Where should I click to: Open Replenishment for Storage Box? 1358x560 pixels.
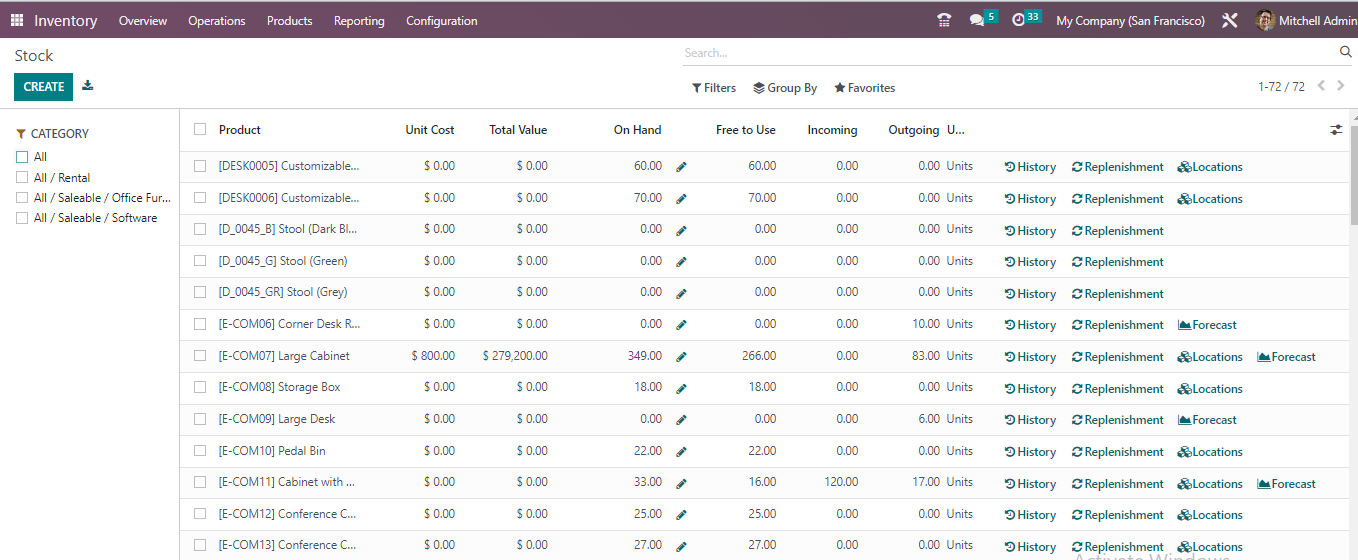[x=1117, y=389]
